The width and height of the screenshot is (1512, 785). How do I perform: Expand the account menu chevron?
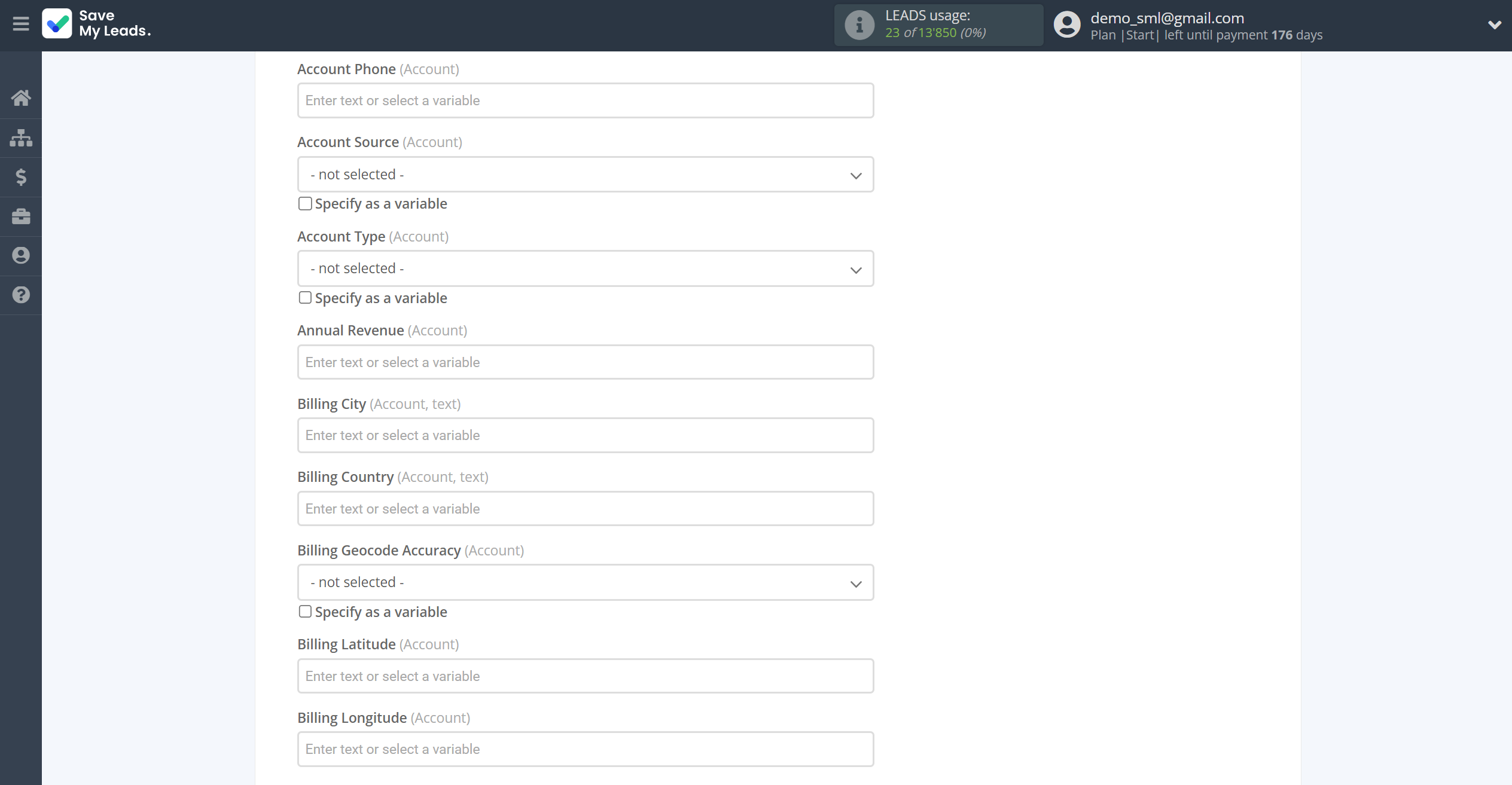[1493, 25]
